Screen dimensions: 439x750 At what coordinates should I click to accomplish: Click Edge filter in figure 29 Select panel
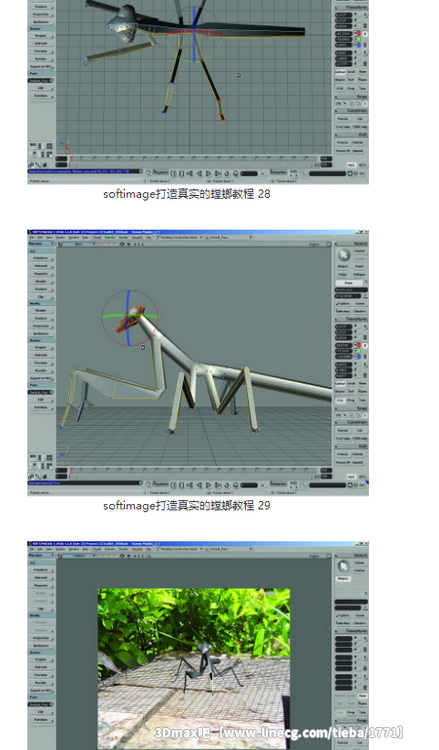tap(343, 275)
